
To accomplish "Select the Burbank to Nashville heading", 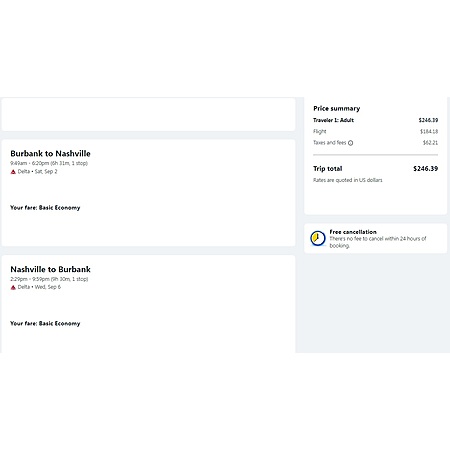I will click(x=50, y=153).
